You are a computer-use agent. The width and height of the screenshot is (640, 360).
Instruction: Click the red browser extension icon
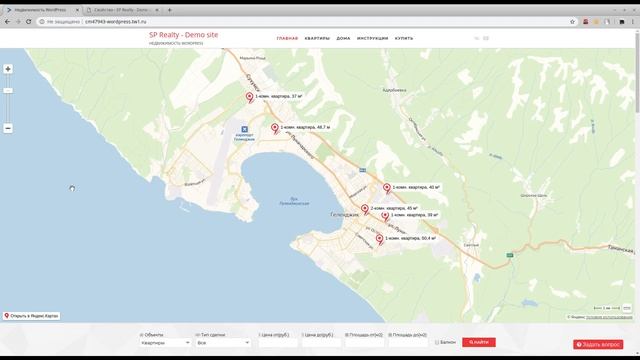pyautogui.click(x=586, y=22)
